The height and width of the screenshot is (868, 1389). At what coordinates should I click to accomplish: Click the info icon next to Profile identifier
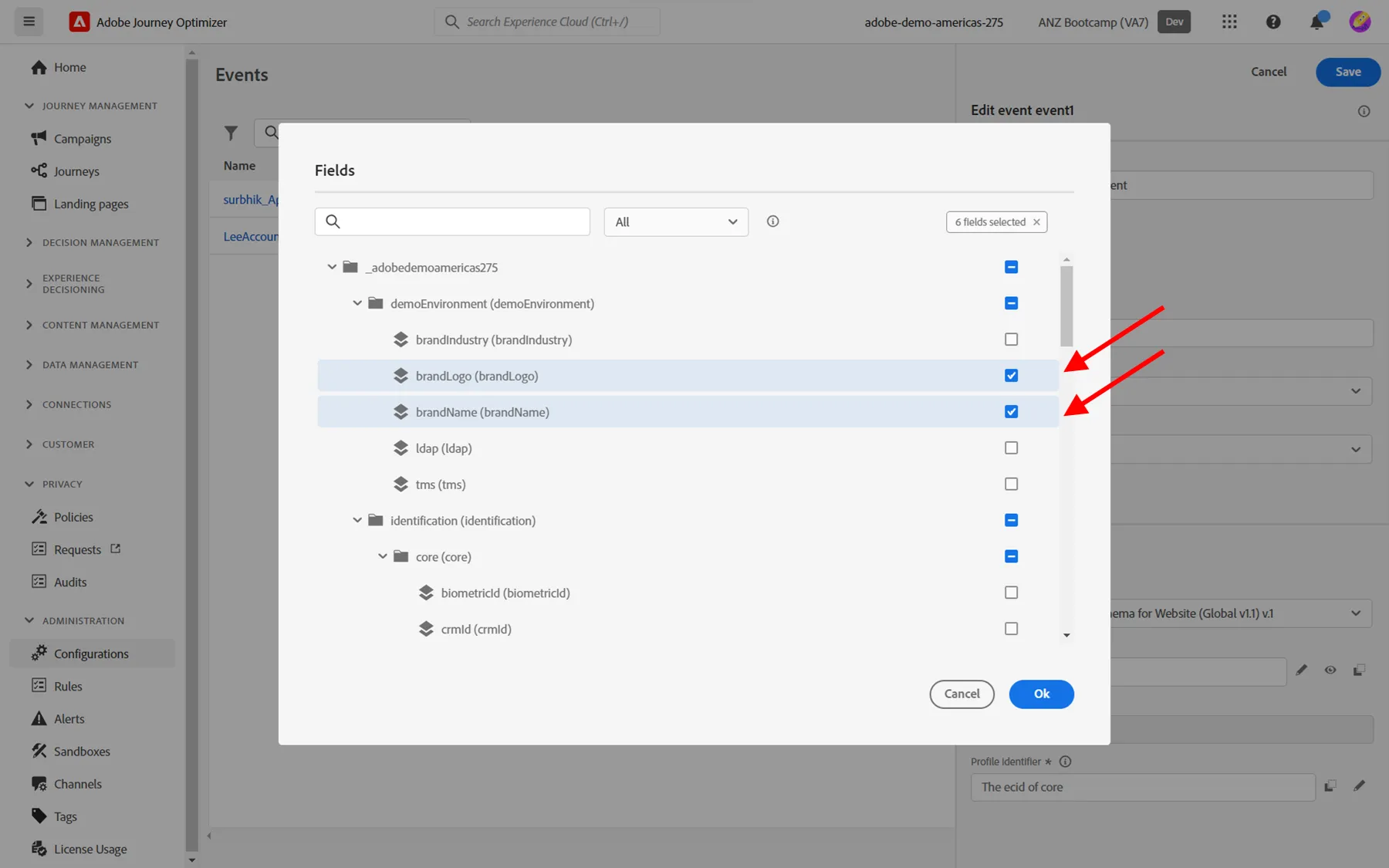(1065, 762)
